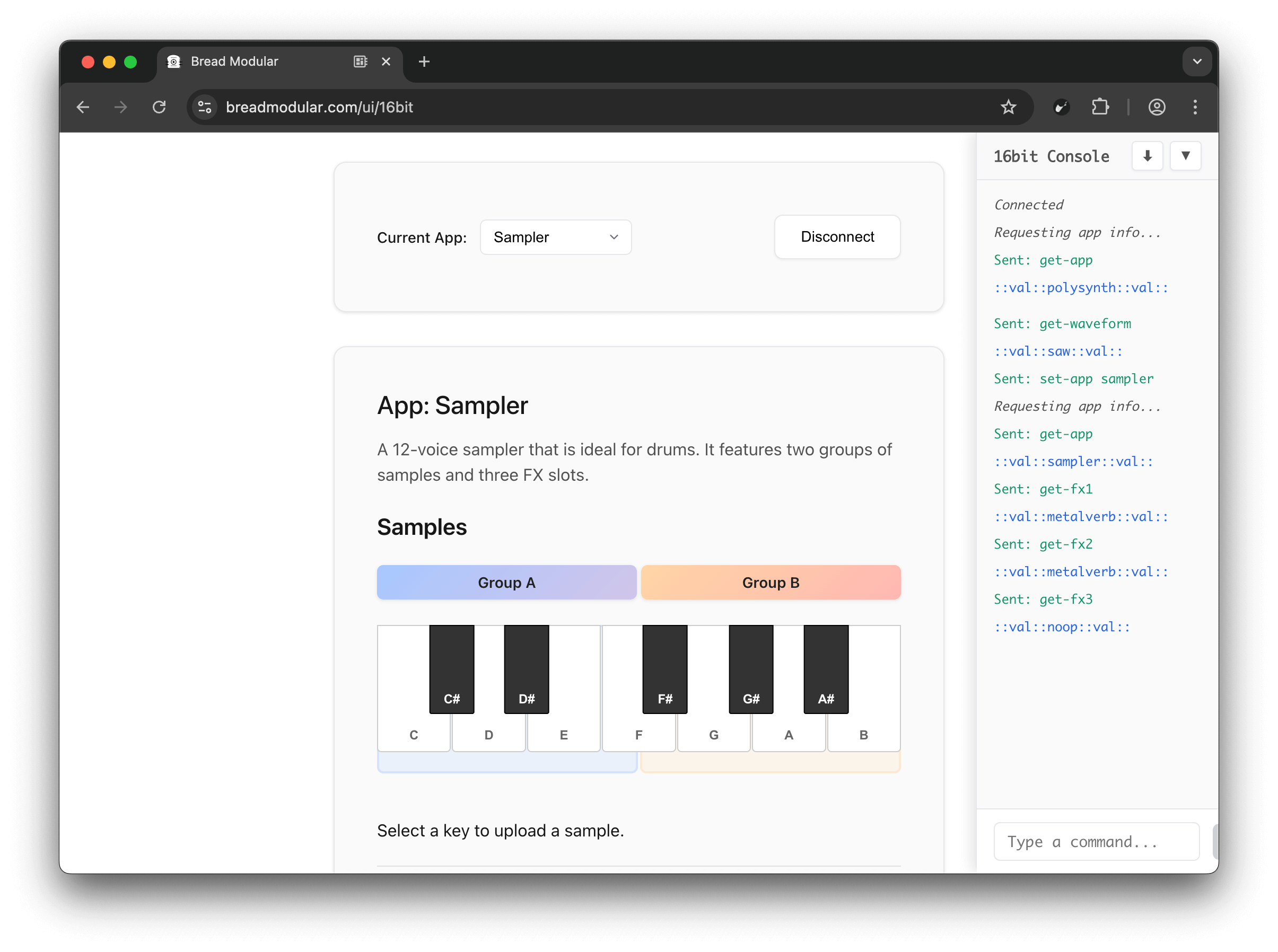This screenshot has height=952, width=1278.
Task: Expand the tab search chevron
Action: point(1197,61)
